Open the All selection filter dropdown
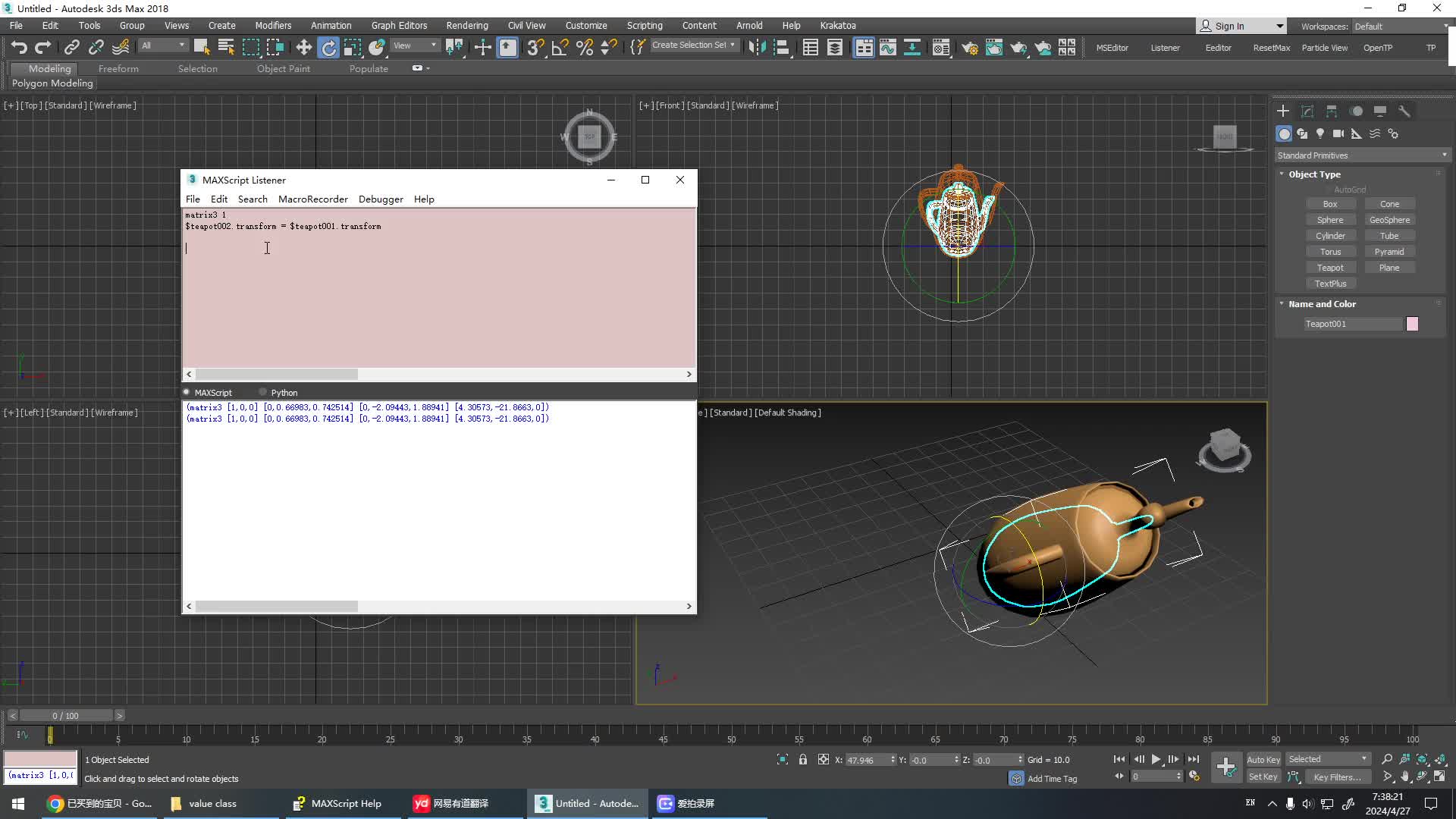Image resolution: width=1456 pixels, height=819 pixels. click(x=163, y=45)
